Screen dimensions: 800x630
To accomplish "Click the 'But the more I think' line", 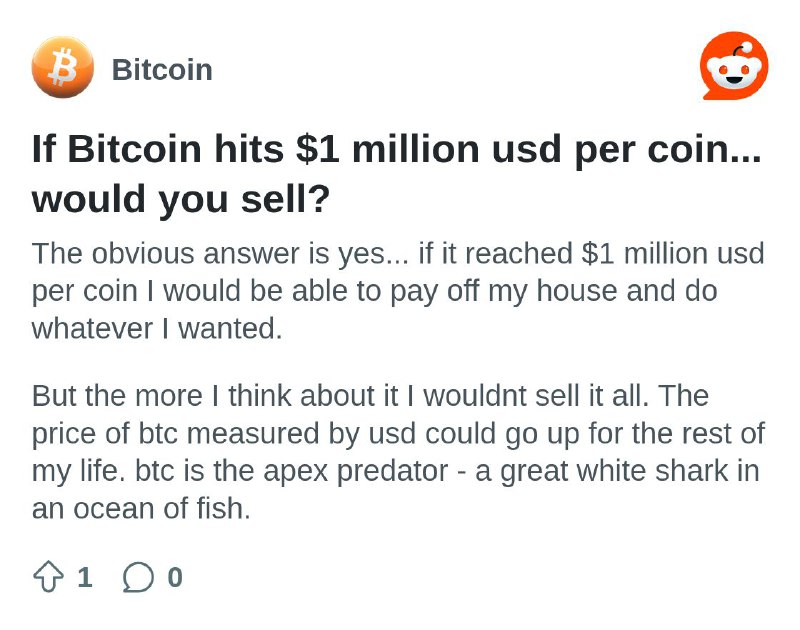I will tap(370, 396).
